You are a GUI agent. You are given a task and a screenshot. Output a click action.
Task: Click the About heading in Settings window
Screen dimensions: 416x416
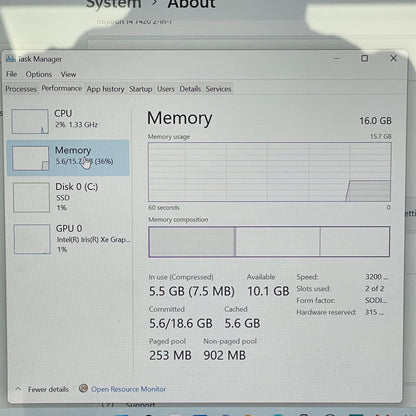191,4
